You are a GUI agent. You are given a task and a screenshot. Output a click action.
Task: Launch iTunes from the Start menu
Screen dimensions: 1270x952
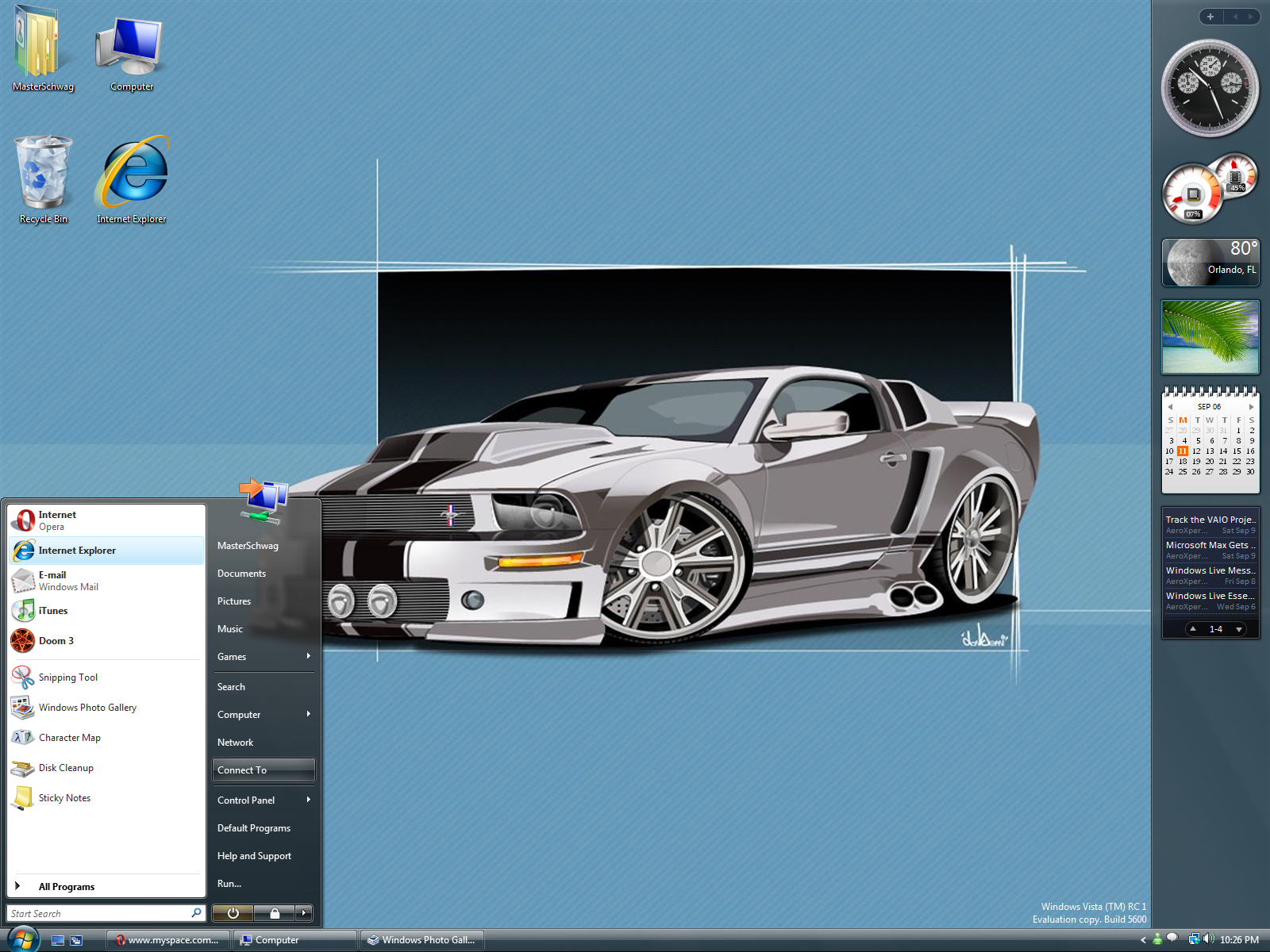(x=106, y=611)
